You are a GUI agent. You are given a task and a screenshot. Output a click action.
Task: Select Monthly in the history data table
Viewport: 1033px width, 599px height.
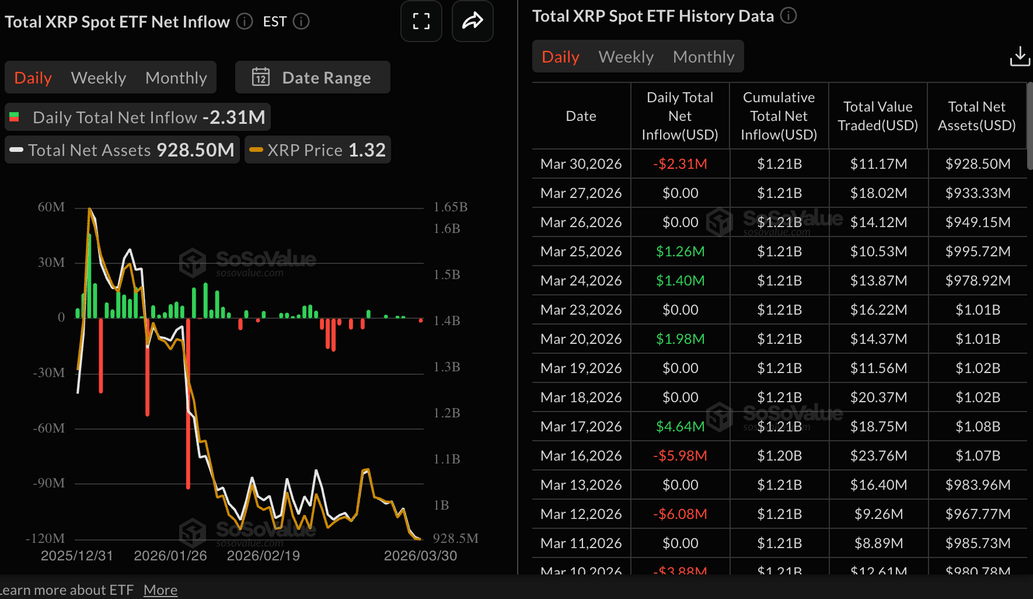pos(703,56)
